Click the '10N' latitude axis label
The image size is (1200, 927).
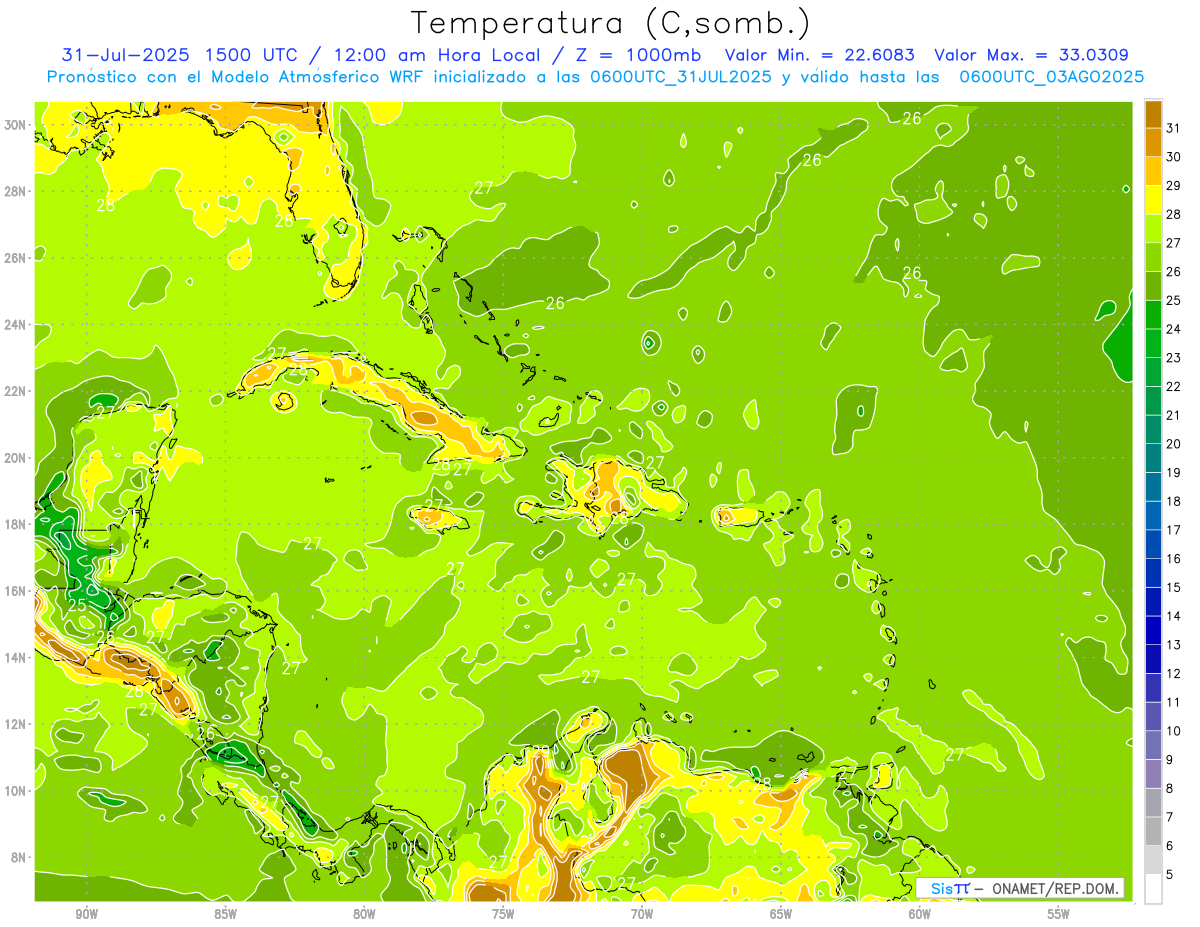pyautogui.click(x=15, y=790)
